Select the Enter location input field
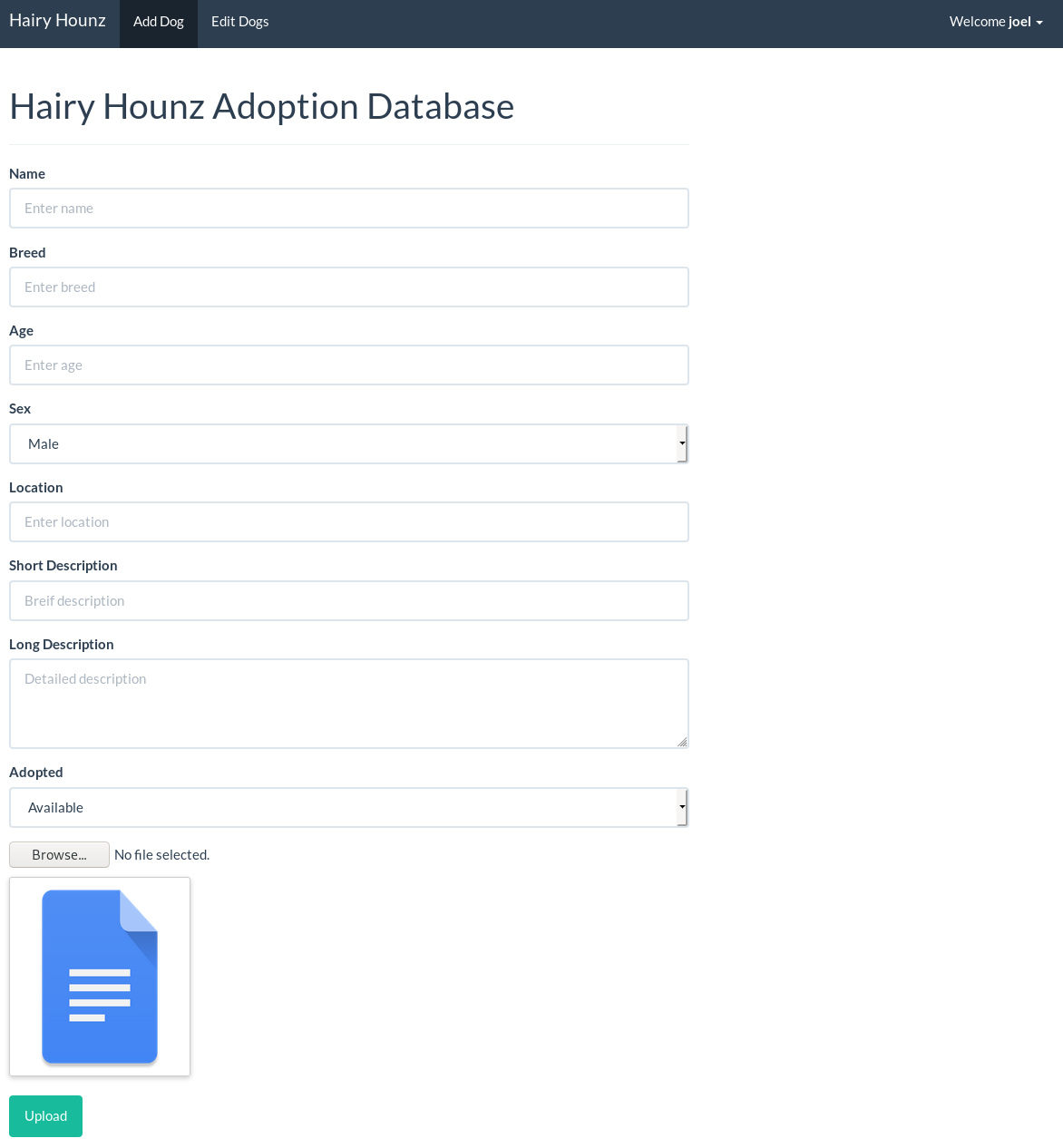 pos(349,522)
